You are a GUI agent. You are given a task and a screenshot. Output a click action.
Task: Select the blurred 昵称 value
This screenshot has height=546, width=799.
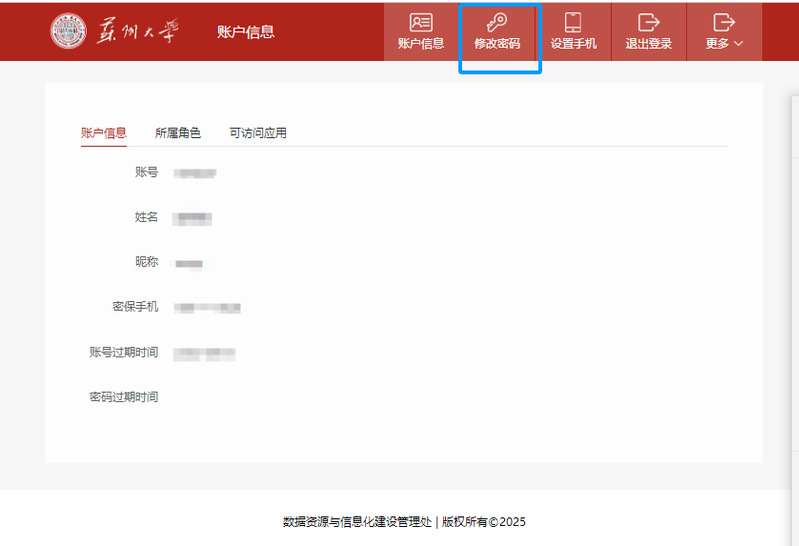189,263
